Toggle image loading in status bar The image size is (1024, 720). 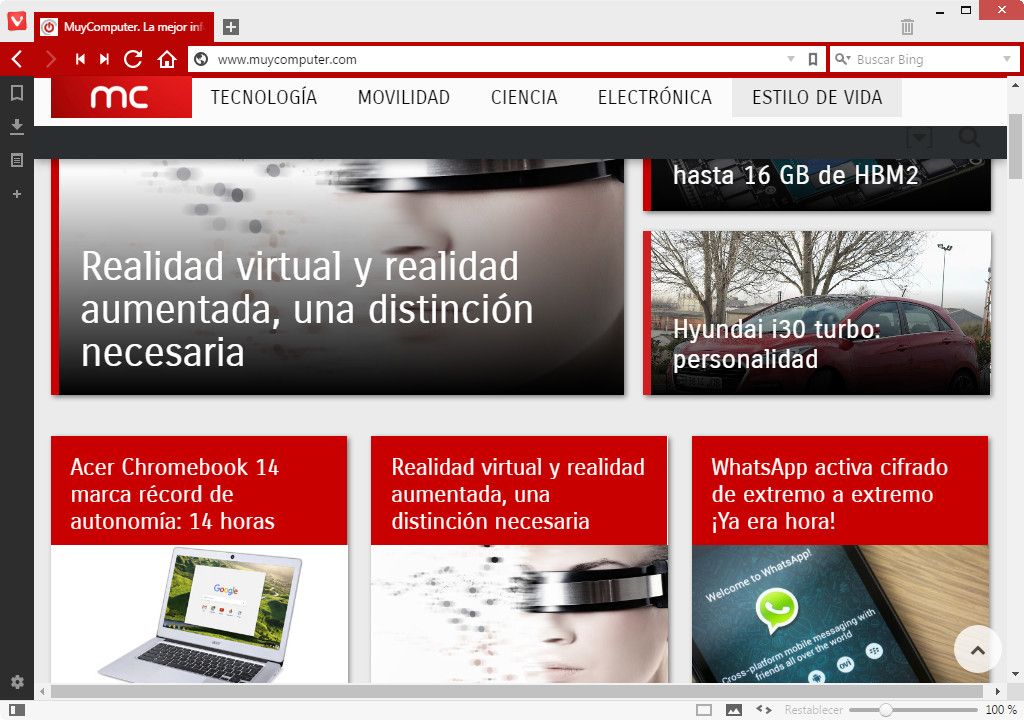pos(734,709)
